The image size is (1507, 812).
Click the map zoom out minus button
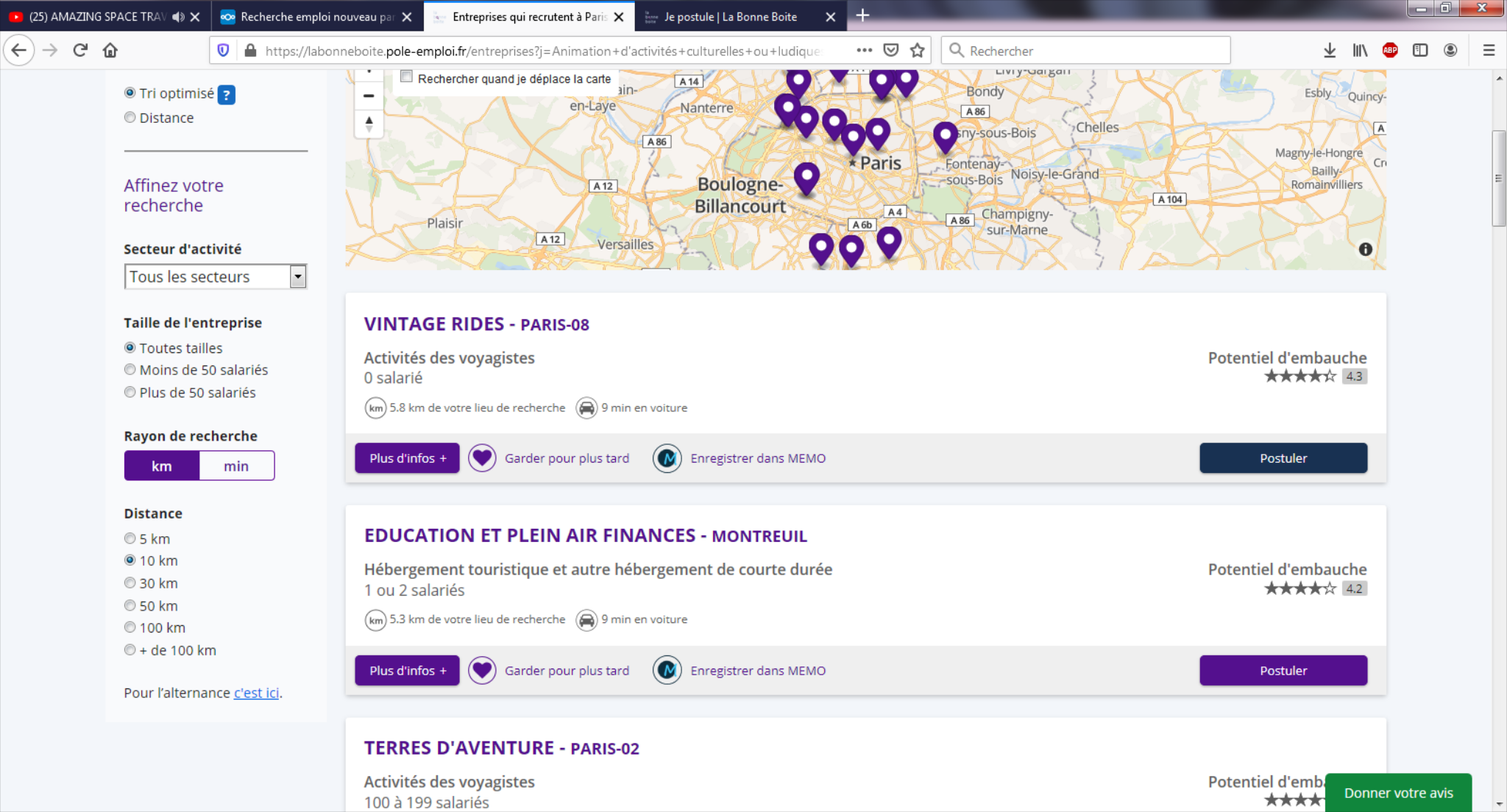point(369,96)
